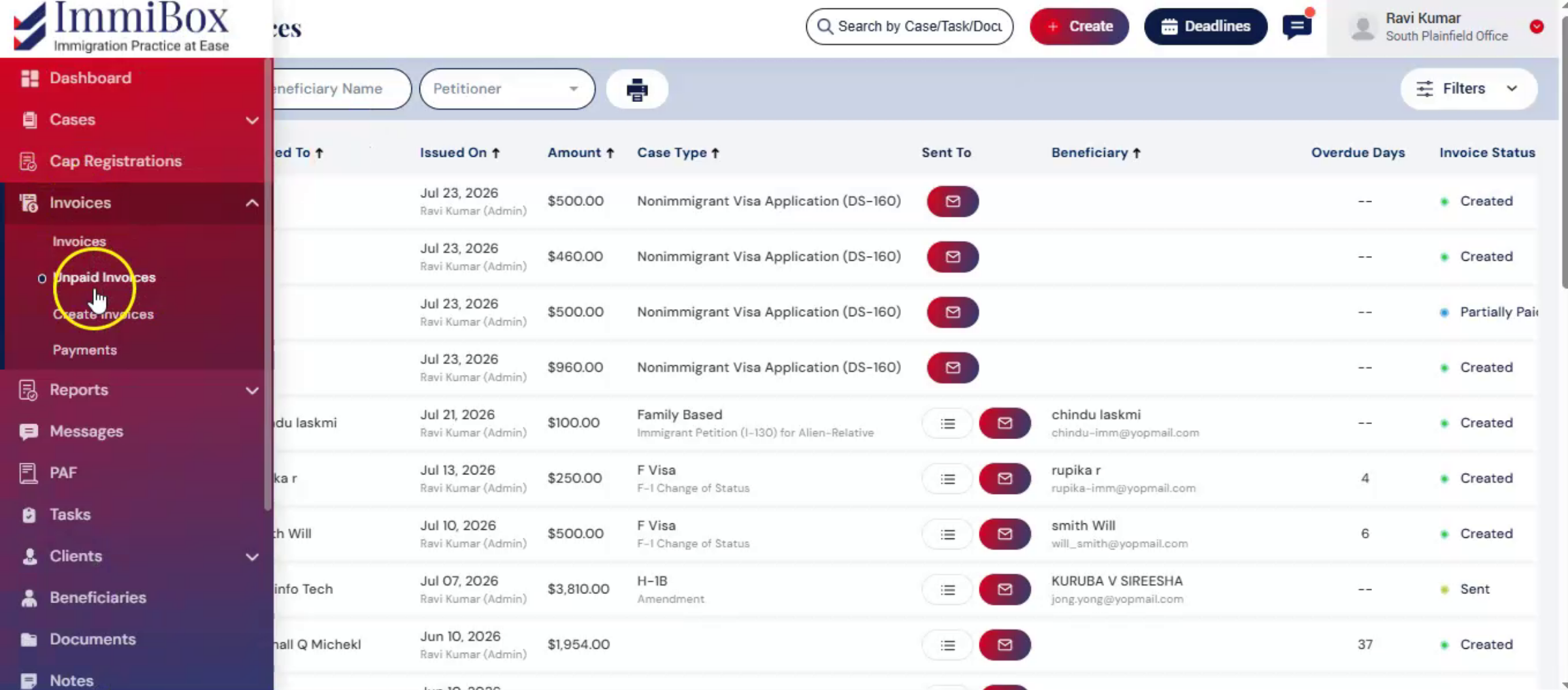Open Beneficiaries in the sidebar
Image resolution: width=1568 pixels, height=690 pixels.
98,597
